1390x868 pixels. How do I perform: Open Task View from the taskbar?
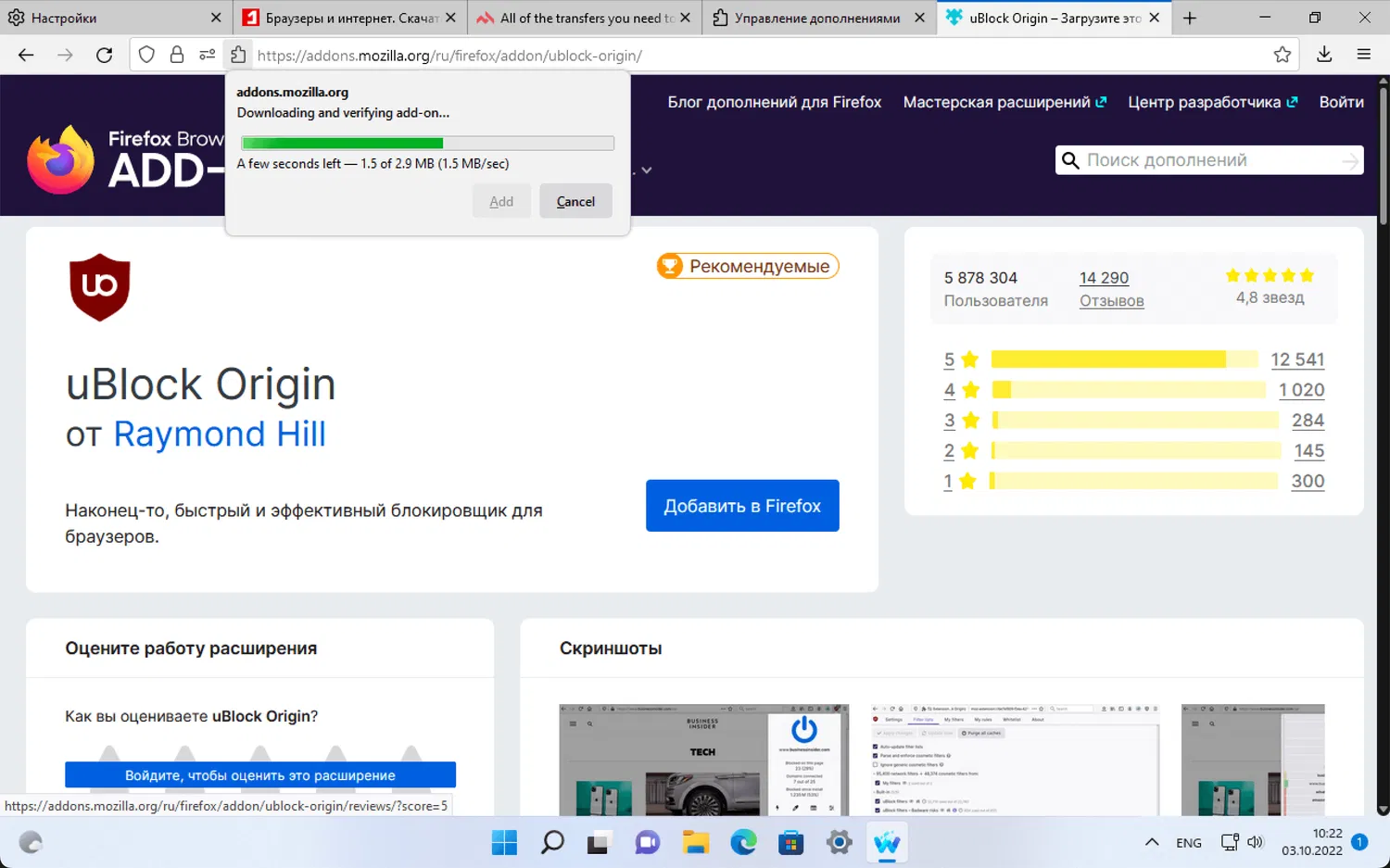pos(599,843)
